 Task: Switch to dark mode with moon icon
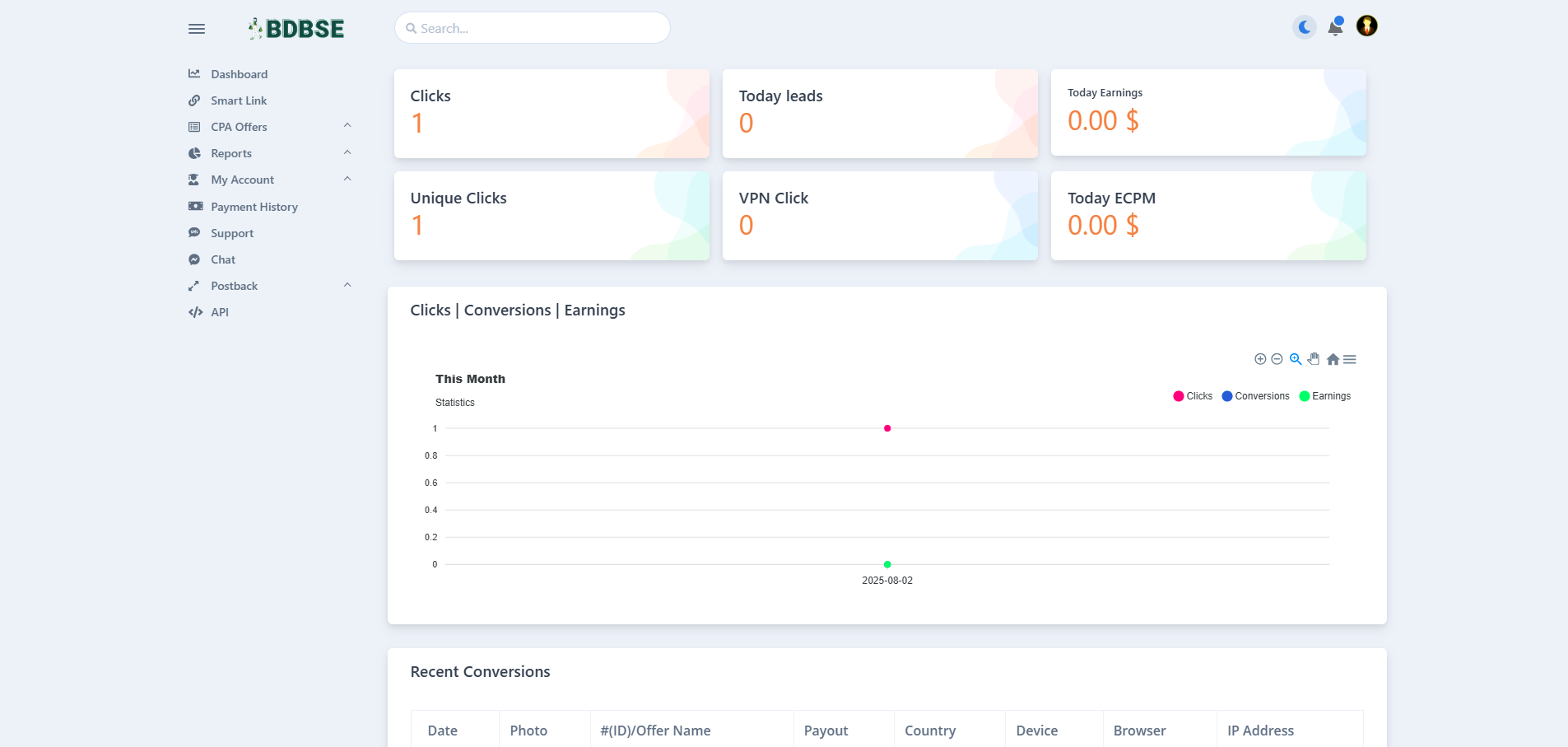1305,27
